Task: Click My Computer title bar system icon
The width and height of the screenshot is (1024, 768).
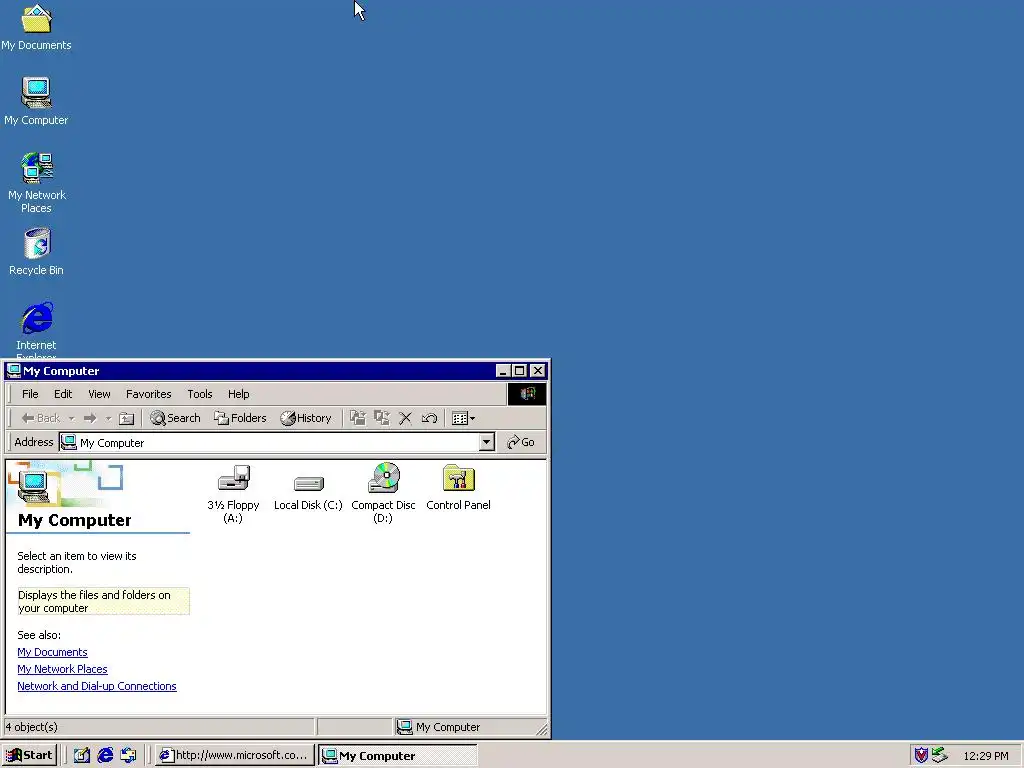Action: click(14, 371)
